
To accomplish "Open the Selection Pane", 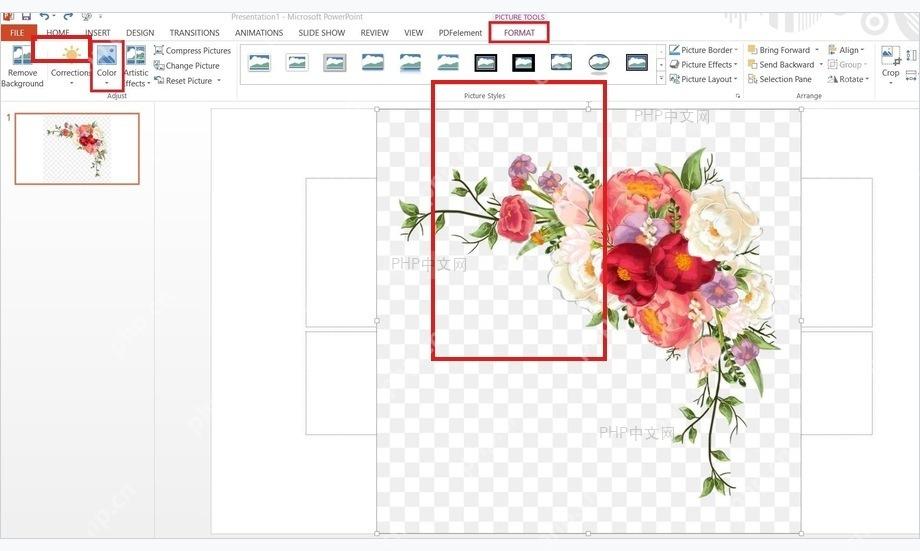I will pos(780,79).
